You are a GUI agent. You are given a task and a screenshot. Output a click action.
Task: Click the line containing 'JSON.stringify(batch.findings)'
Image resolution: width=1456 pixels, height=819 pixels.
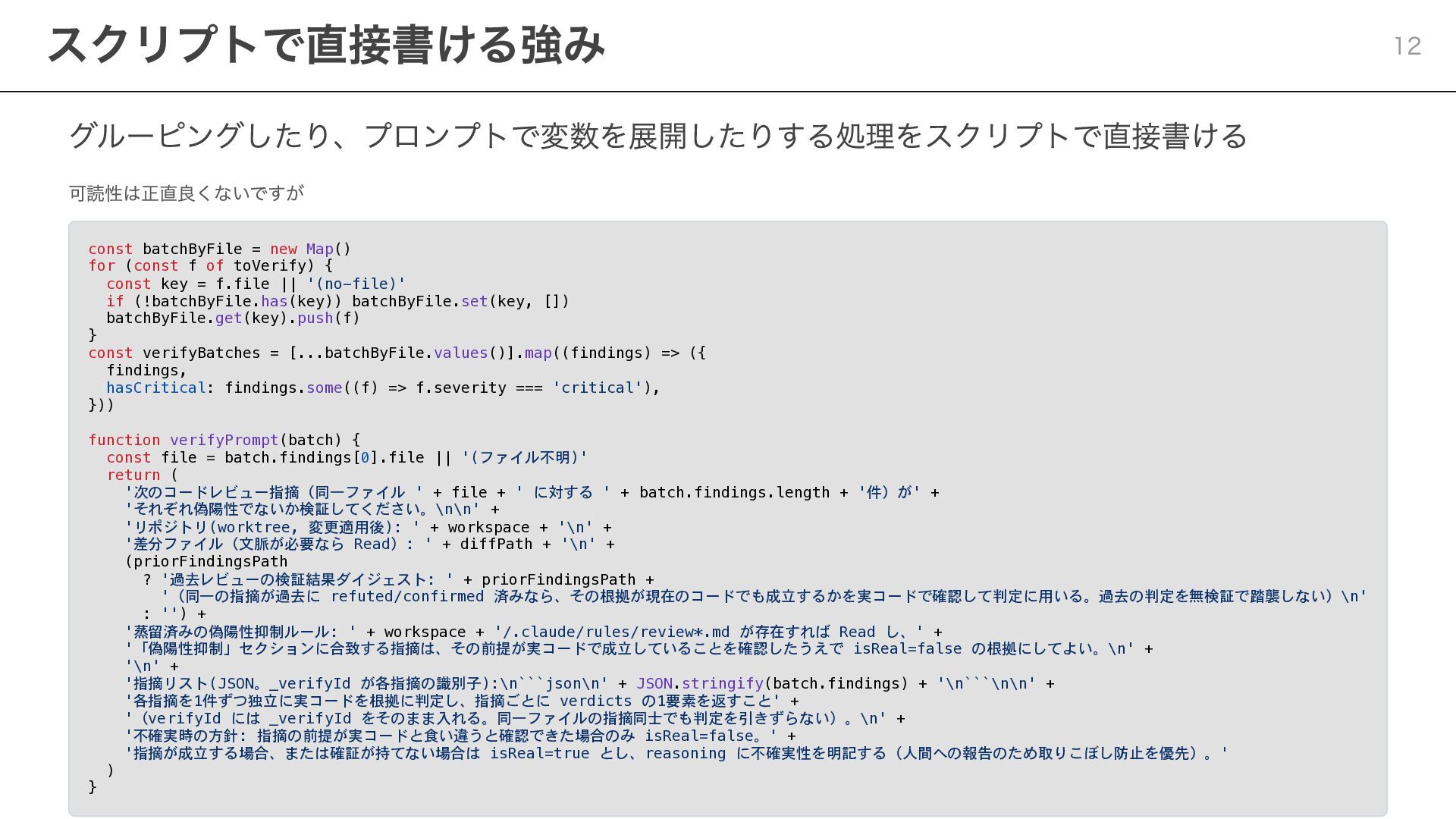click(590, 684)
